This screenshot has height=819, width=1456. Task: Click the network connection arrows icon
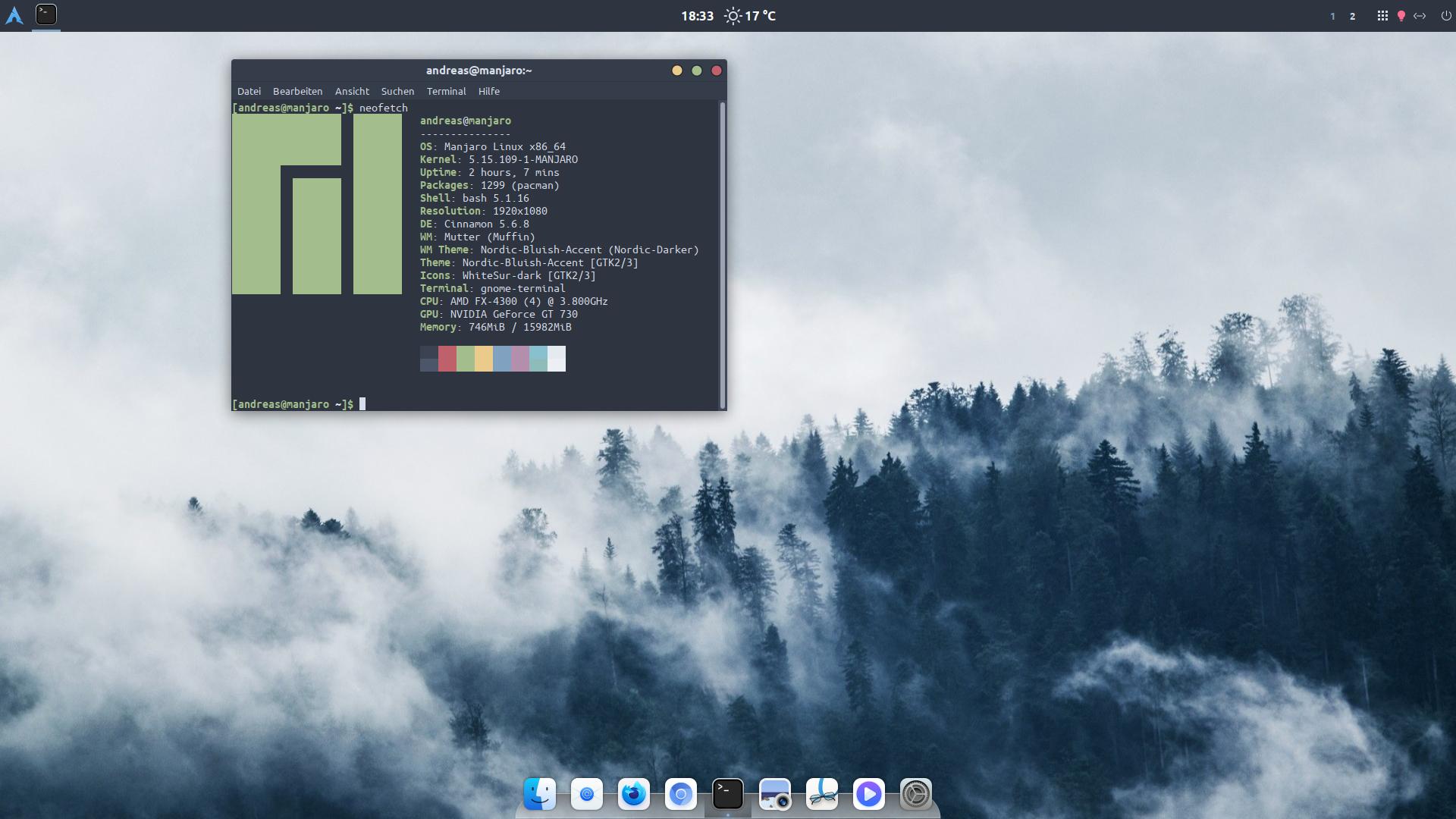pos(1420,16)
